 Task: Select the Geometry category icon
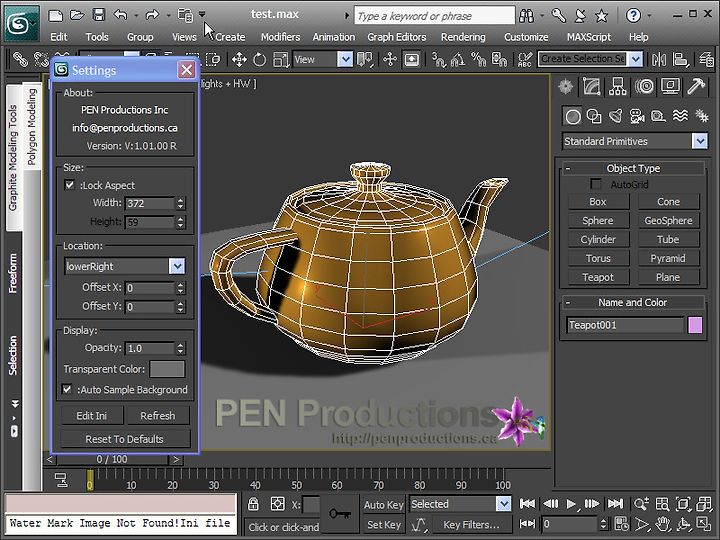click(573, 117)
